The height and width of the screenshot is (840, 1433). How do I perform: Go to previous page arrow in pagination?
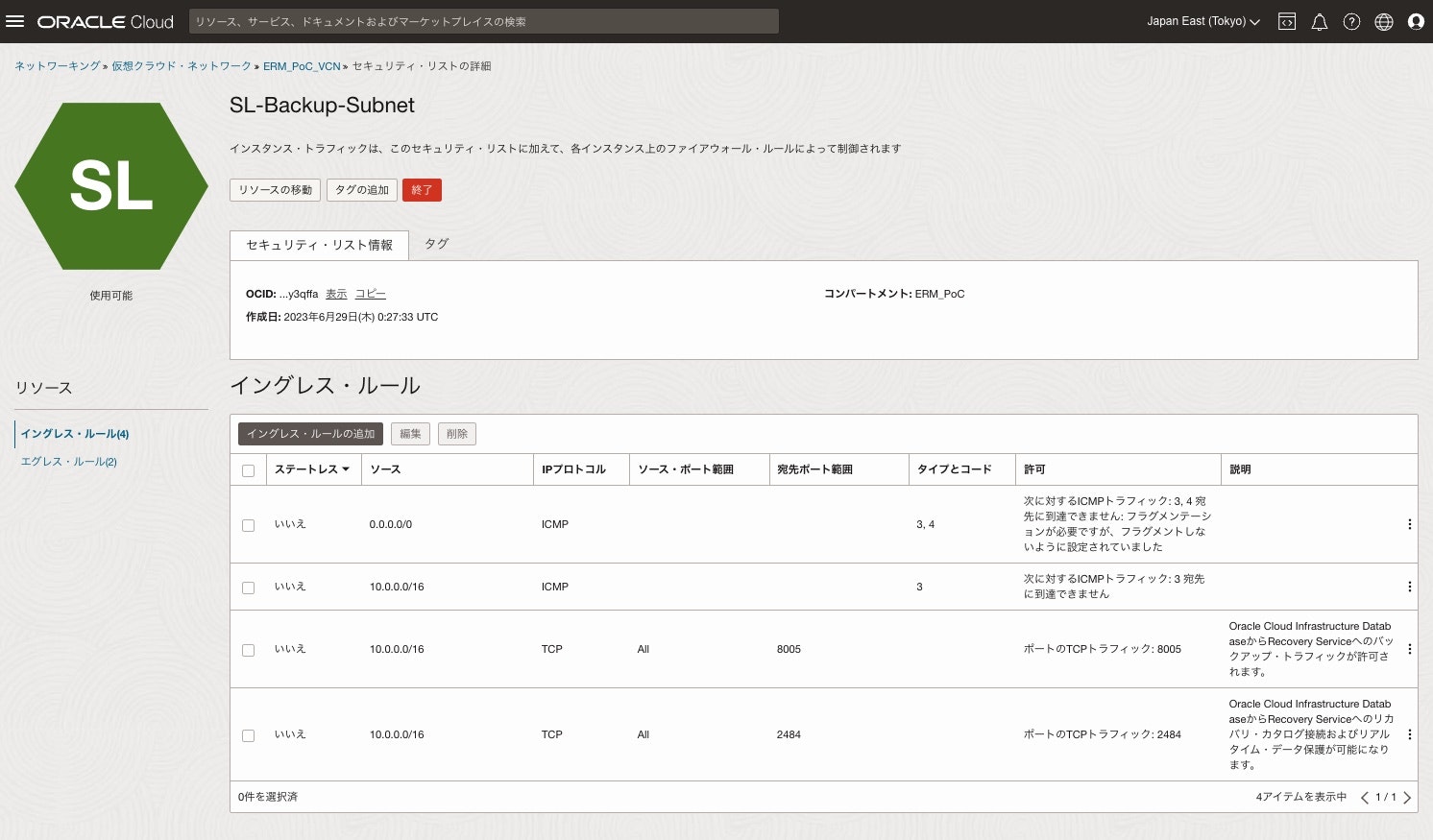1364,798
